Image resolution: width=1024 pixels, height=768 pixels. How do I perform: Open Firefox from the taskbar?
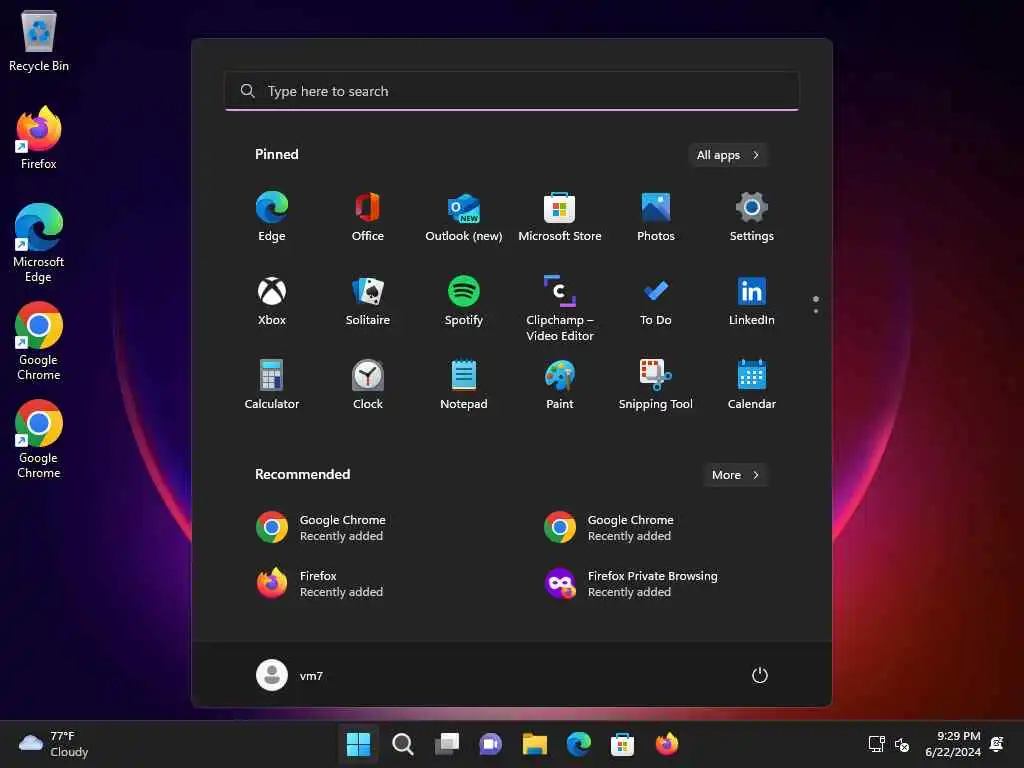click(666, 744)
